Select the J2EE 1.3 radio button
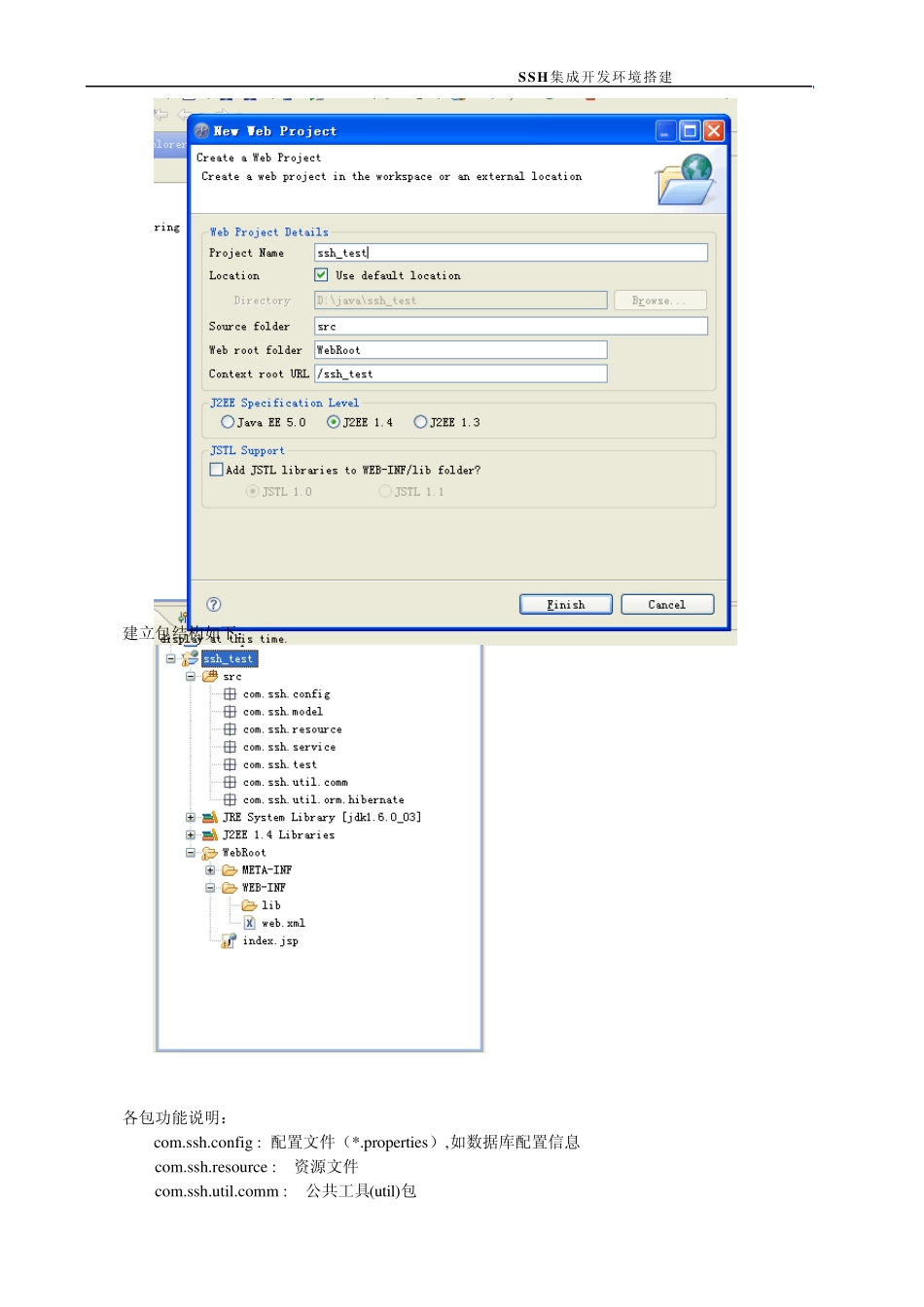924x1307 pixels. tap(420, 422)
